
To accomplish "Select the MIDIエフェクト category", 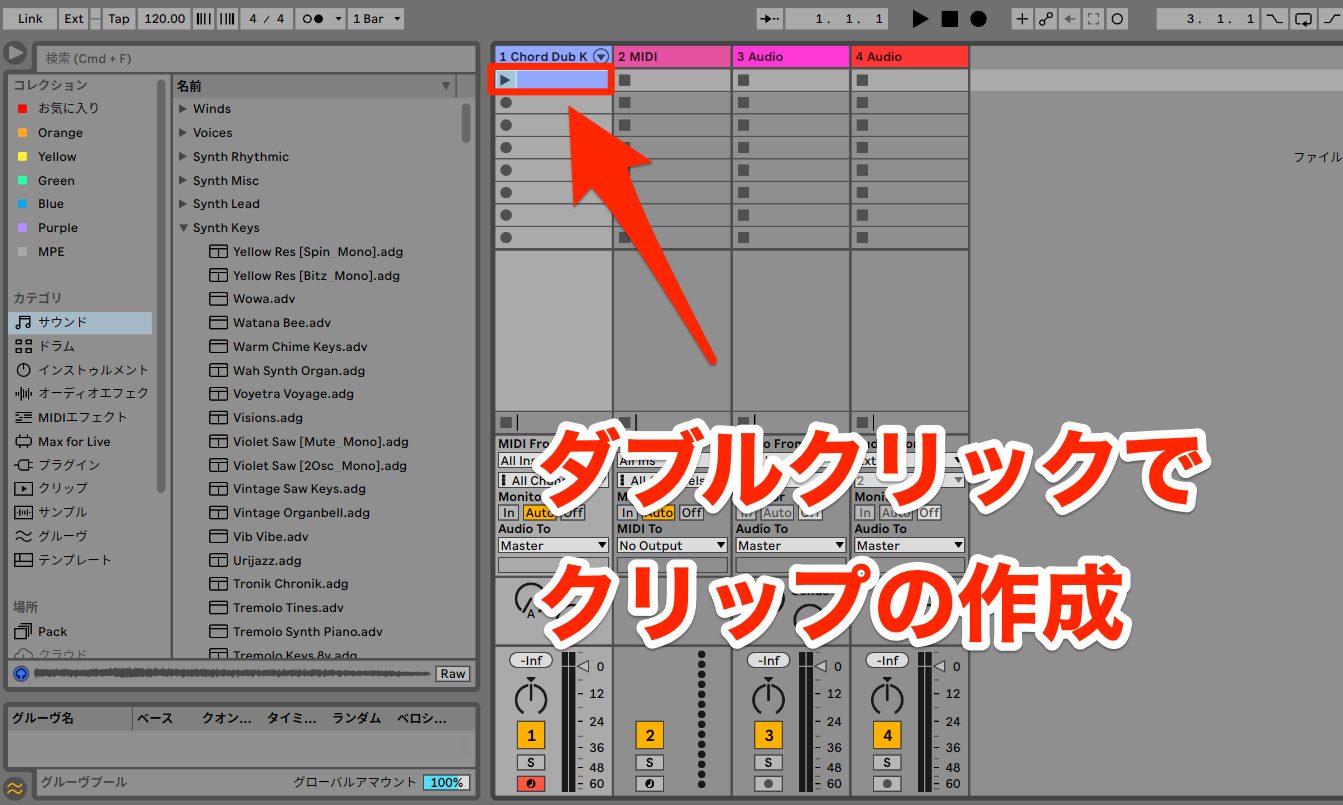I will [x=80, y=417].
